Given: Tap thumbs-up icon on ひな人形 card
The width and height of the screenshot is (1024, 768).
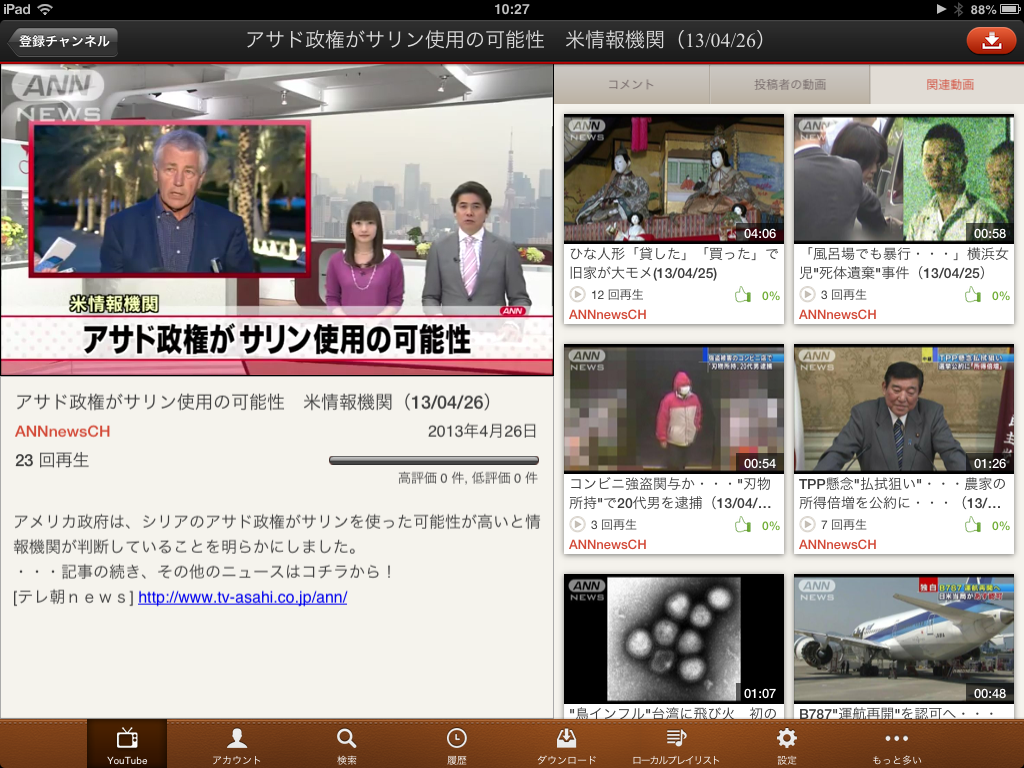Looking at the screenshot, I should click(743, 295).
